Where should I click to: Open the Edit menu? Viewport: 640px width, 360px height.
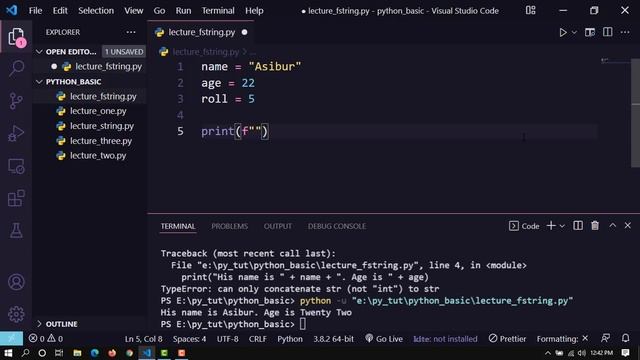(60, 11)
